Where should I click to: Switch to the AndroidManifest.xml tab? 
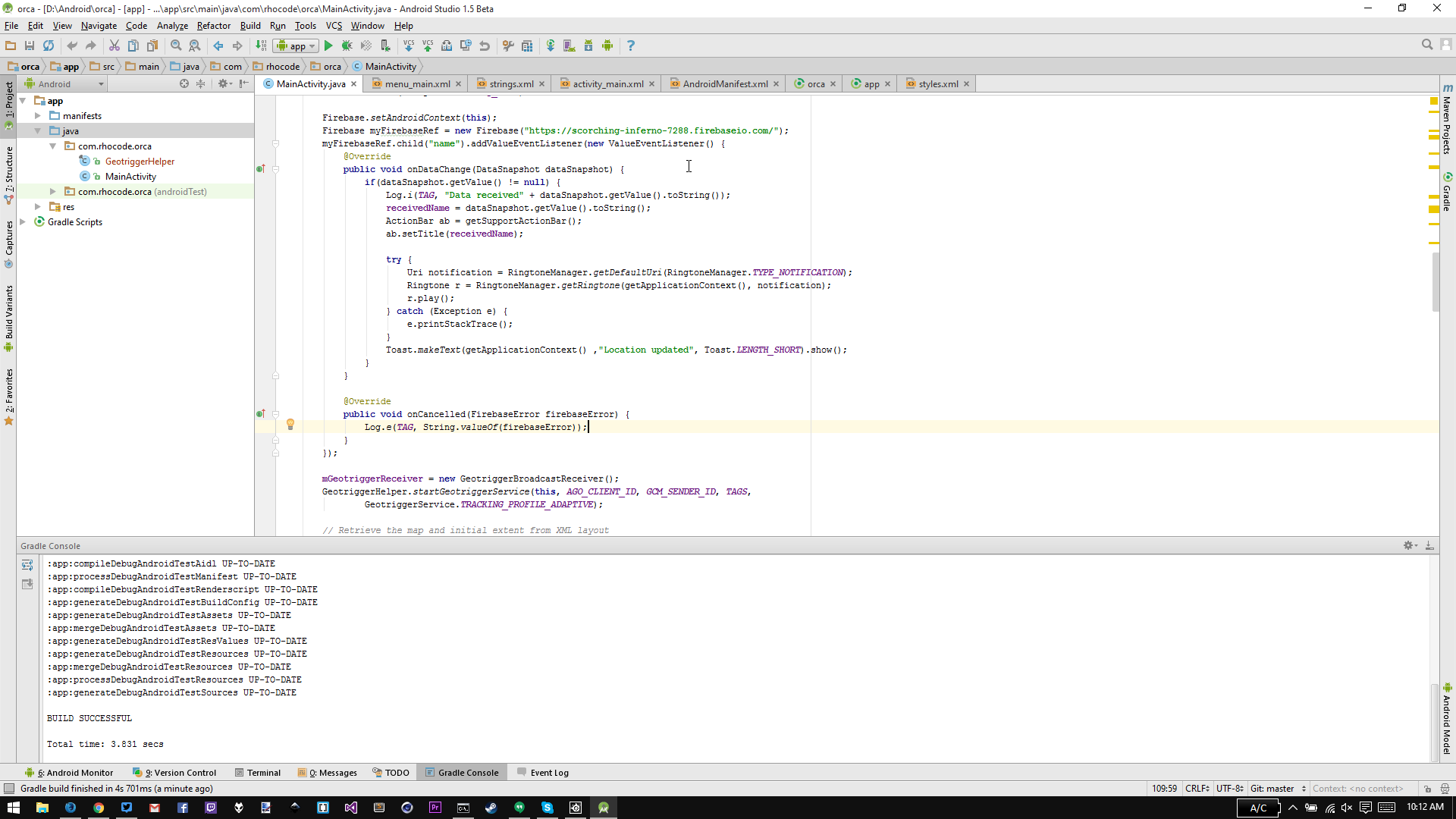tap(724, 84)
